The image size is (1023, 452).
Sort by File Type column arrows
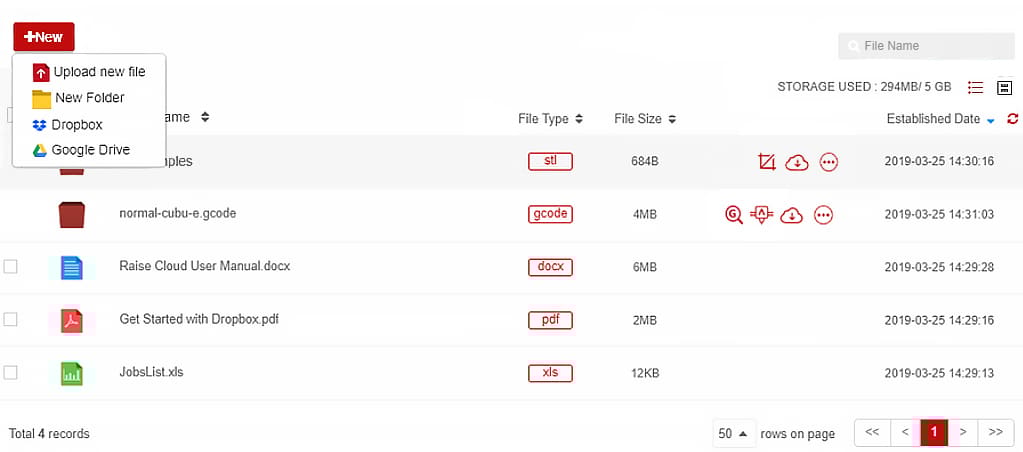[x=579, y=119]
